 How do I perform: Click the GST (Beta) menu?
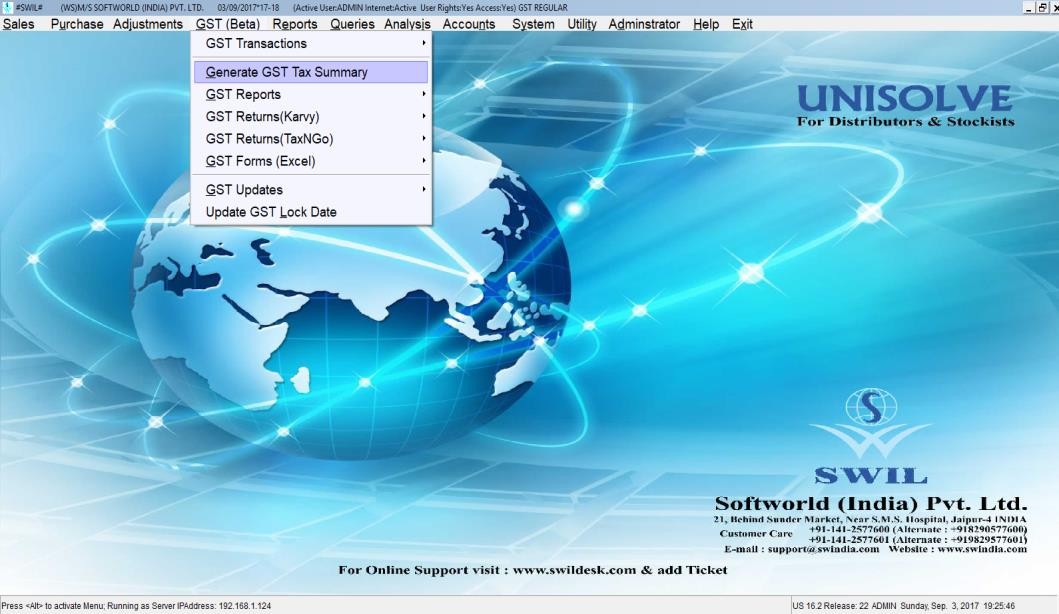click(x=228, y=24)
